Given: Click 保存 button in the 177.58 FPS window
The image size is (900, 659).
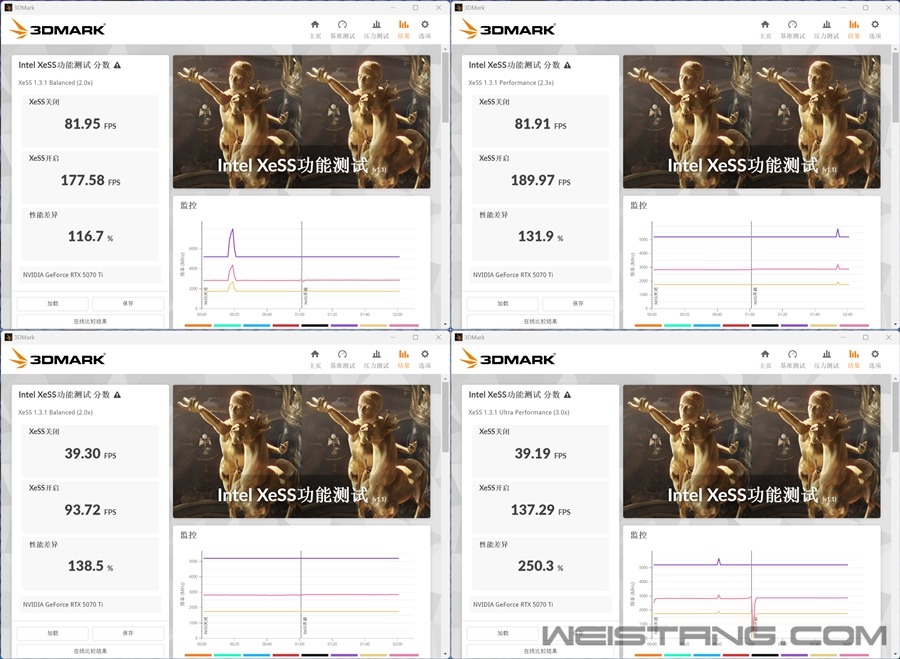Looking at the screenshot, I should (x=128, y=303).
